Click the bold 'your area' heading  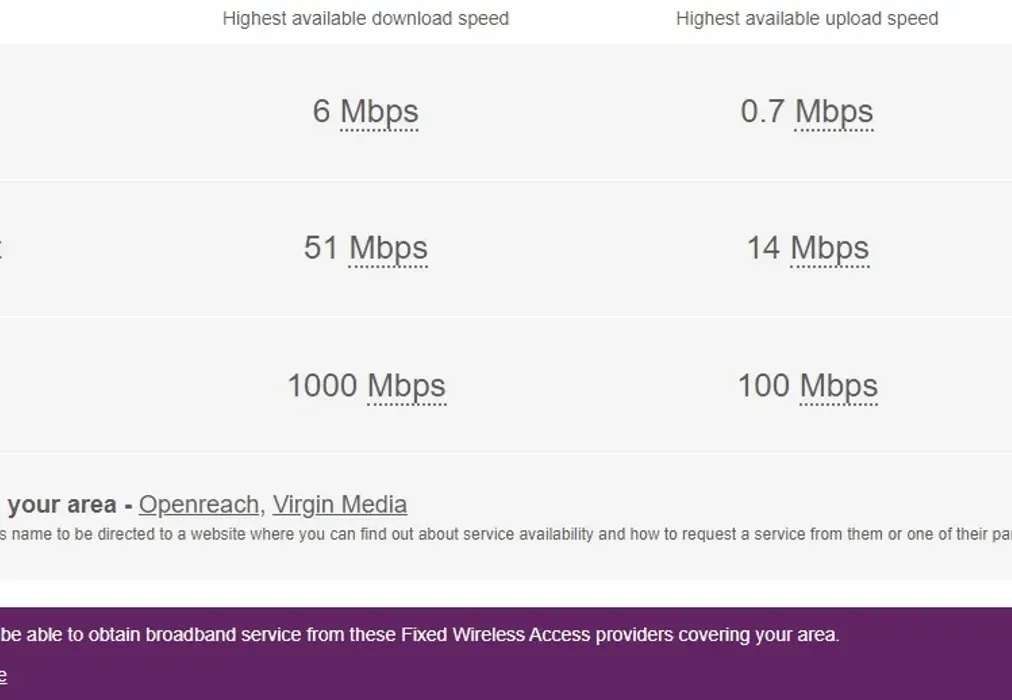61,504
